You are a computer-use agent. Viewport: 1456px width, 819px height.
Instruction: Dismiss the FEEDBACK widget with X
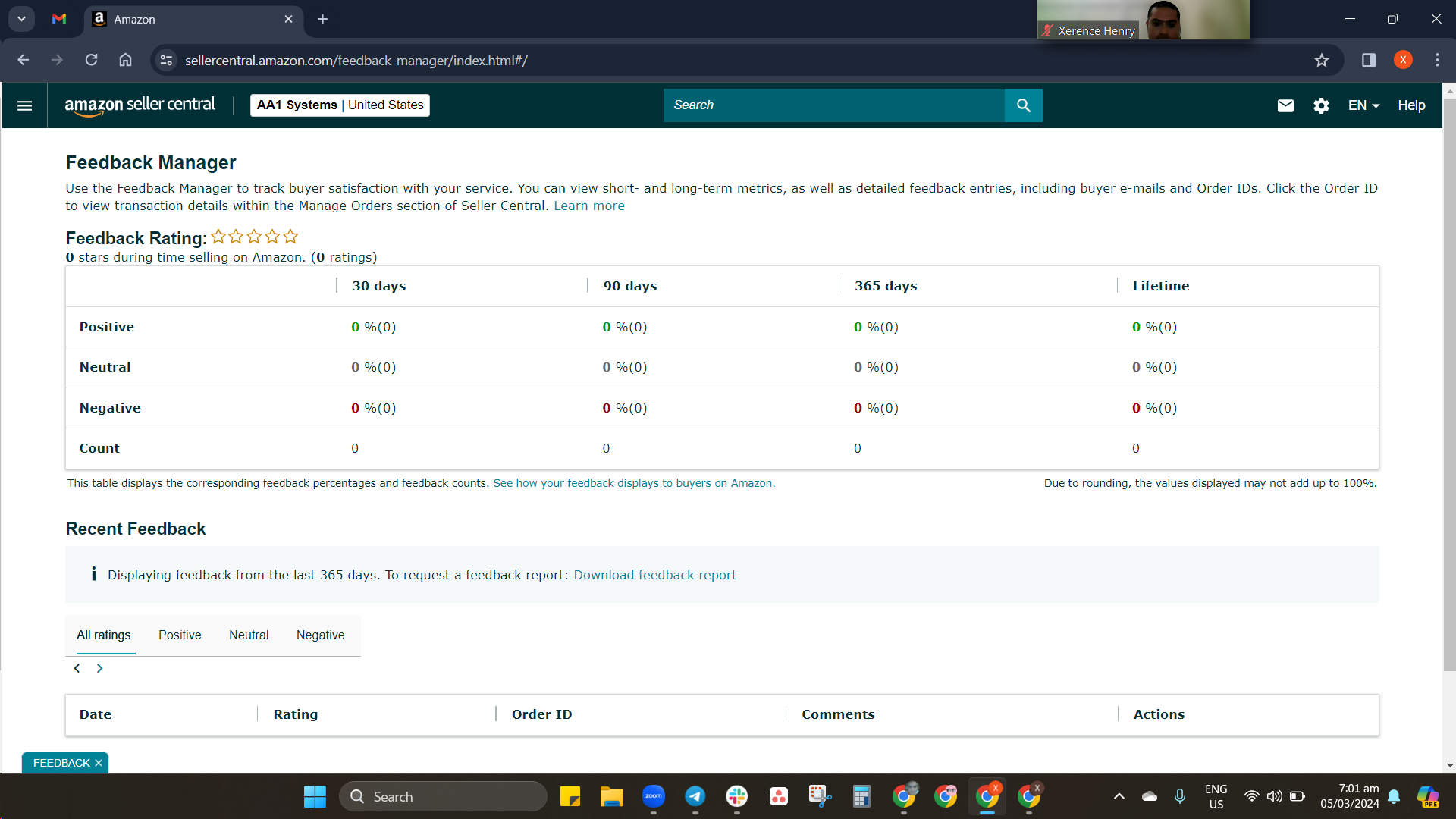(x=99, y=763)
